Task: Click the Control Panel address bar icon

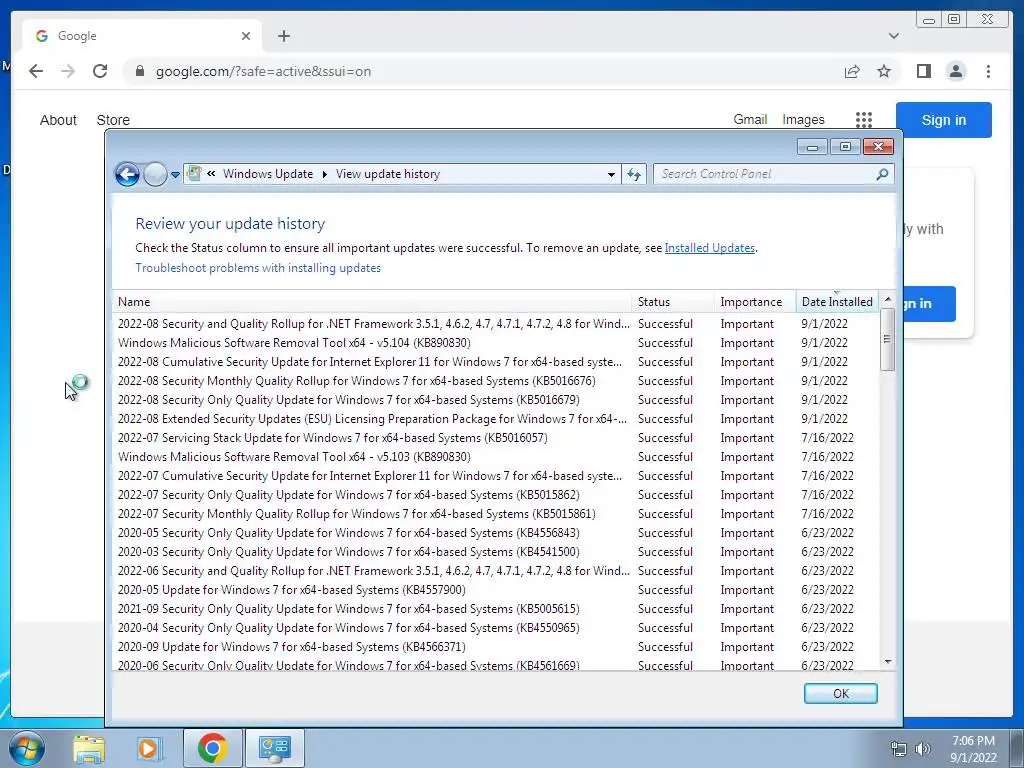Action: 194,174
